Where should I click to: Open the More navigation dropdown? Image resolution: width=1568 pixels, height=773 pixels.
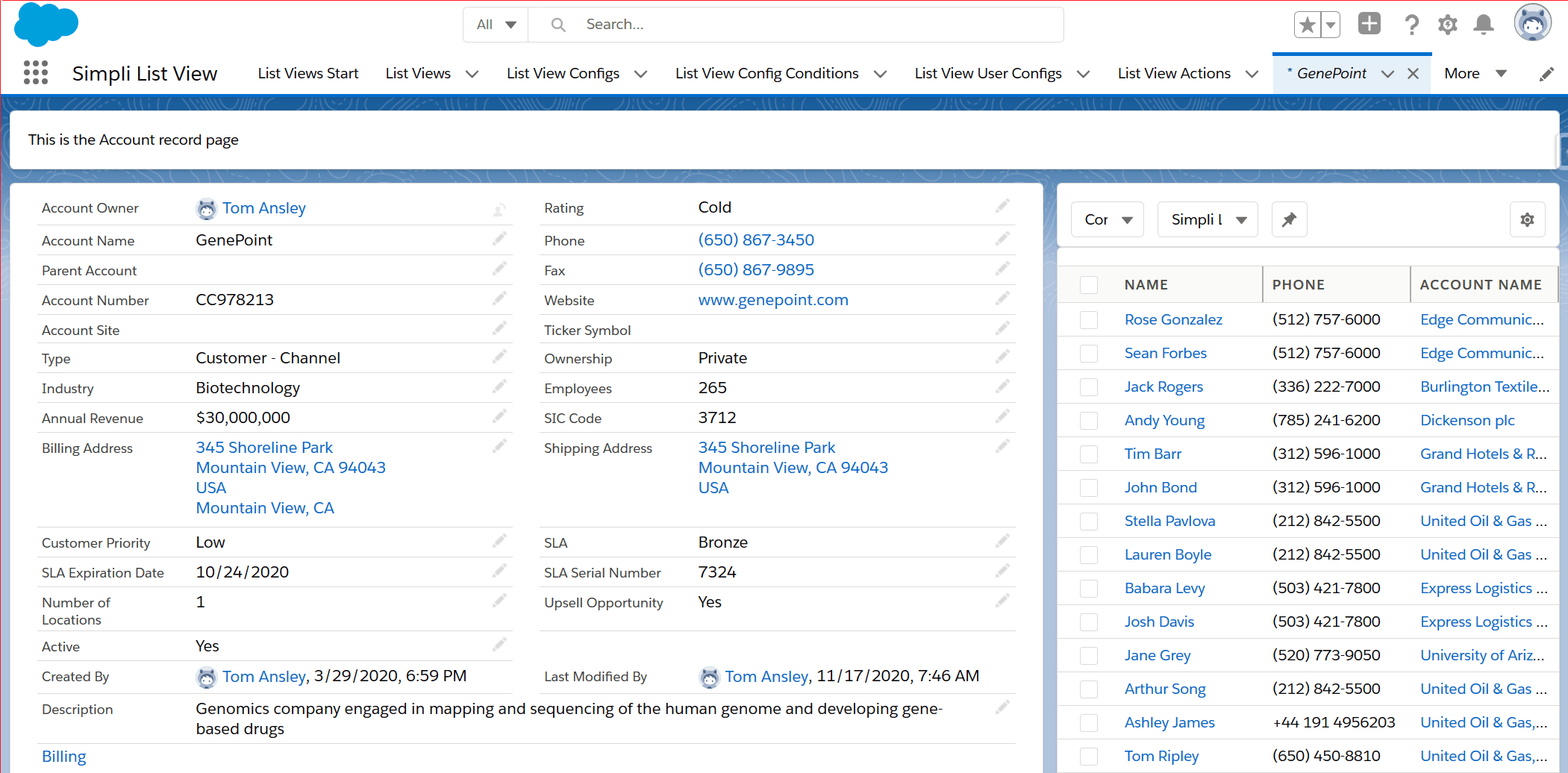point(1475,73)
